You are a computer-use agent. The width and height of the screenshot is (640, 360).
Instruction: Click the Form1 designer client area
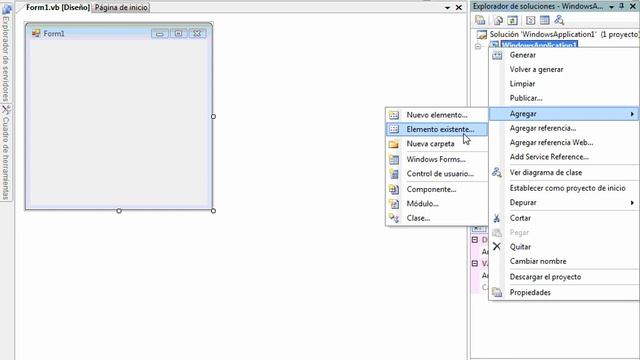point(119,122)
